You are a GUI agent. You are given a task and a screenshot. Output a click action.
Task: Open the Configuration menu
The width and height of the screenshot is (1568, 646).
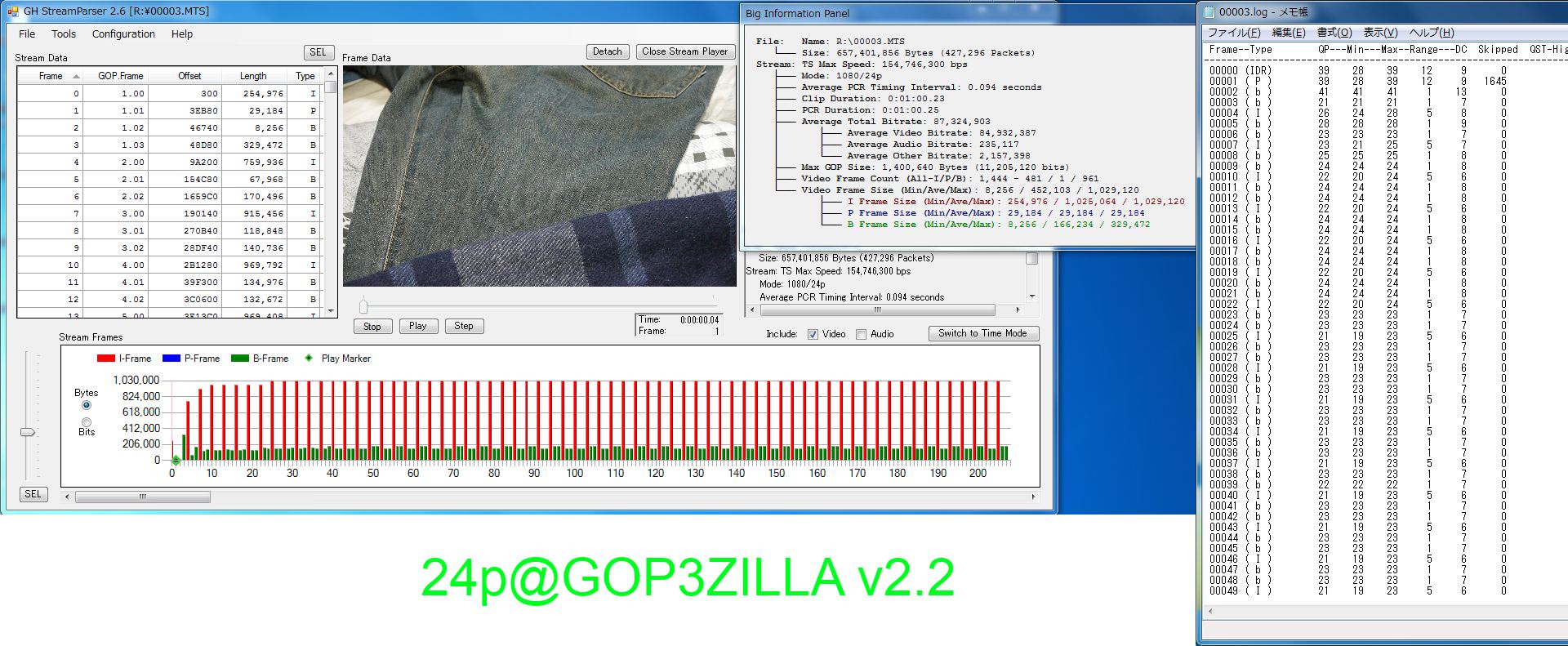tap(123, 34)
